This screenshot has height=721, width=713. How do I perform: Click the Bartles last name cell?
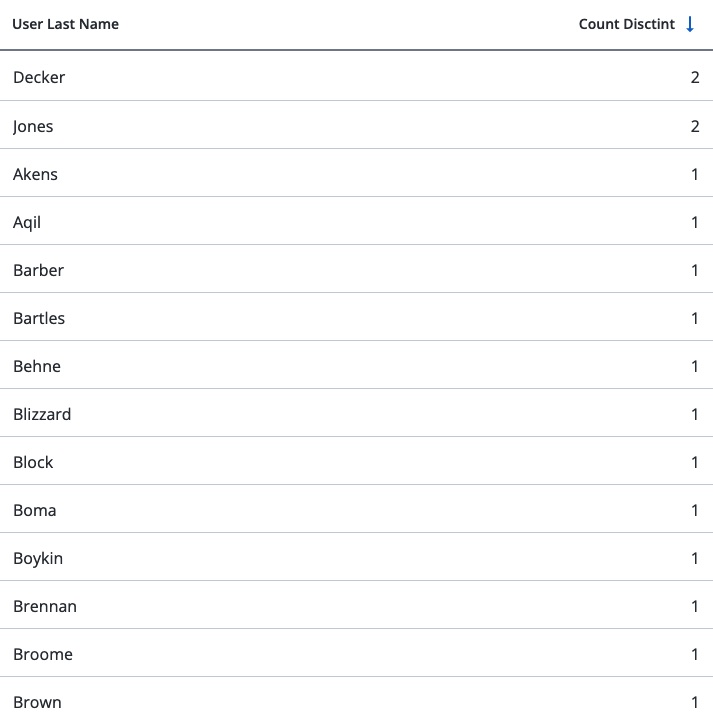(x=39, y=318)
